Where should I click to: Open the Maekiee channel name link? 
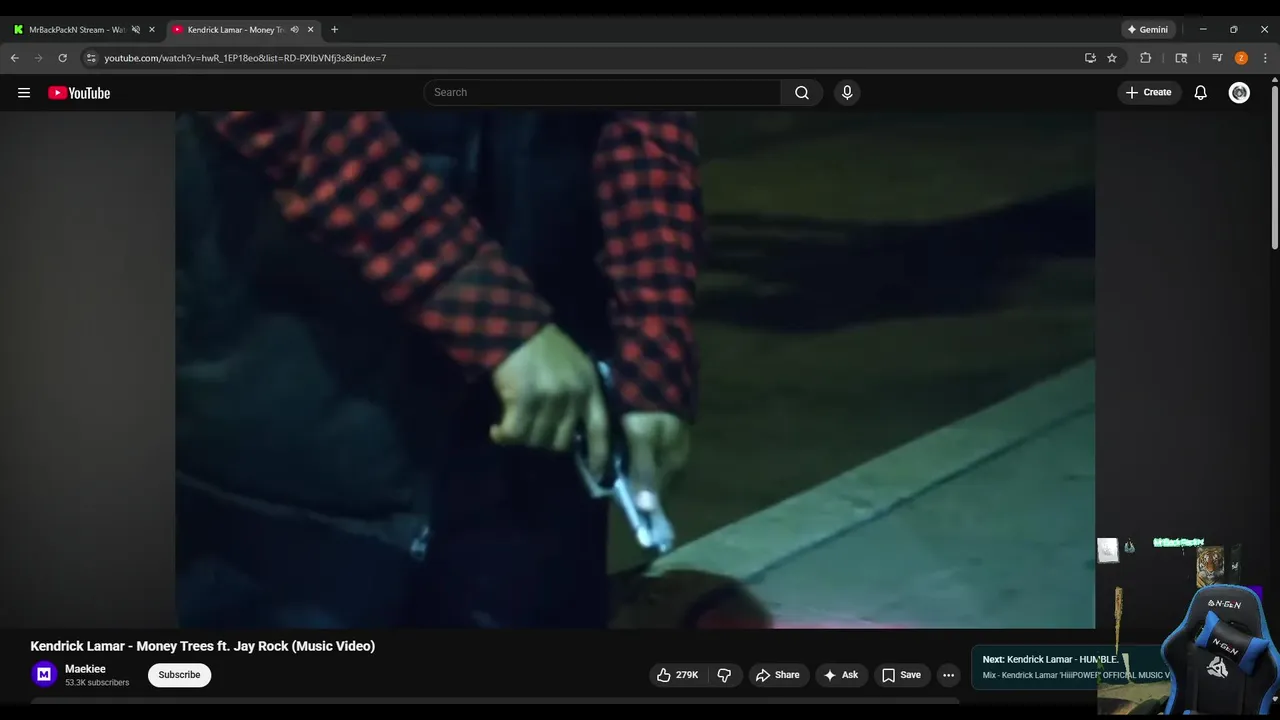pyautogui.click(x=85, y=669)
